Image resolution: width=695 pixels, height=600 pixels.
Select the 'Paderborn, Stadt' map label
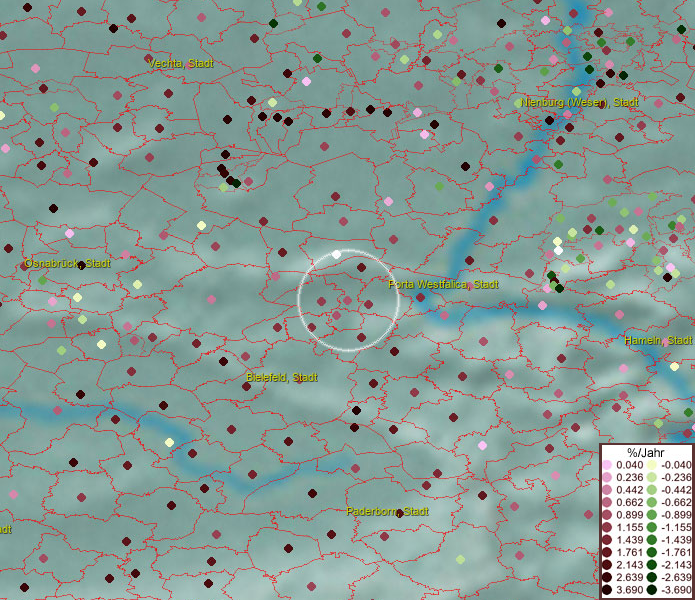tap(387, 511)
